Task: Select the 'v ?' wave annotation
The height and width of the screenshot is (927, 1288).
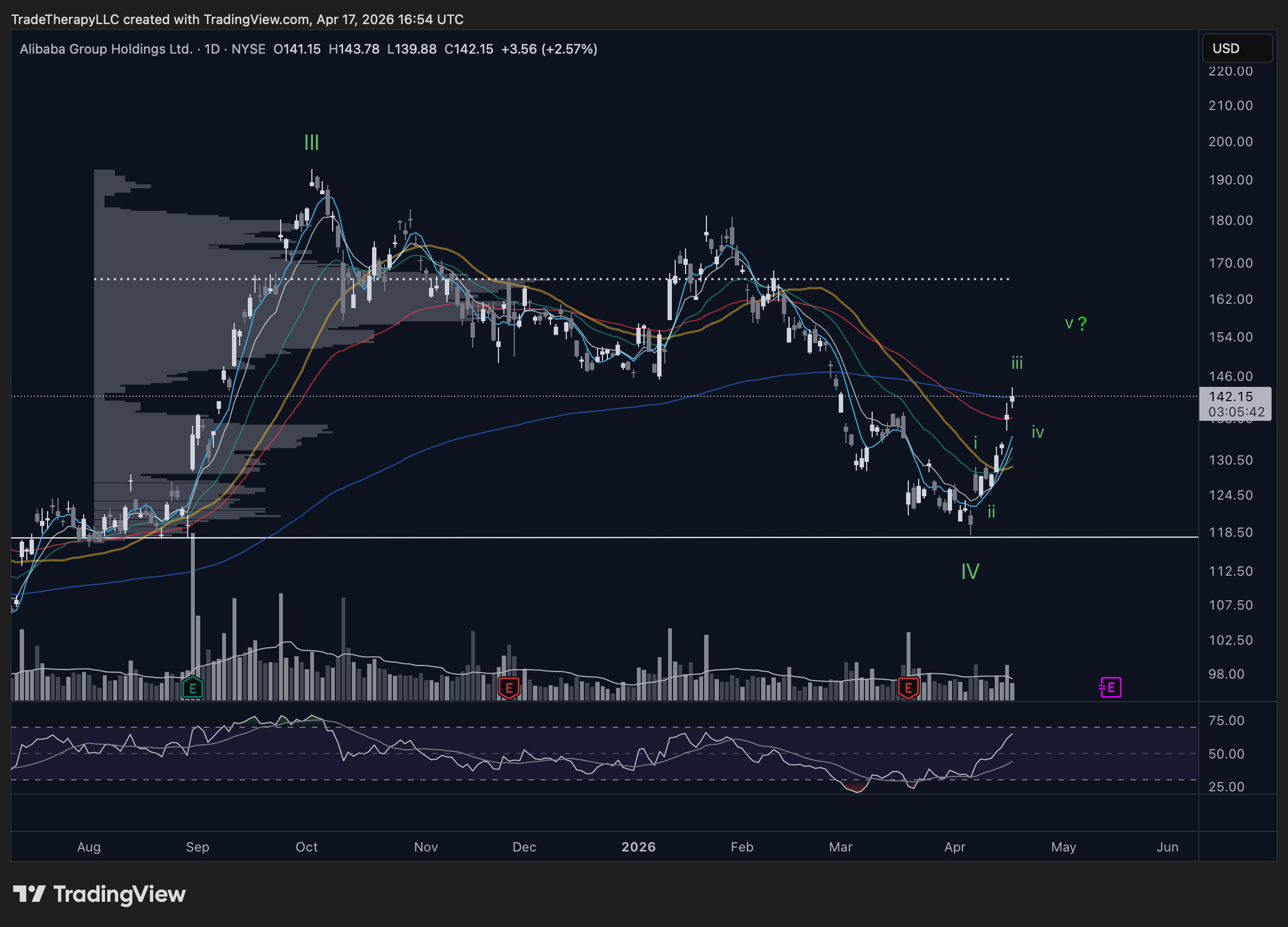Action: pos(1076,323)
